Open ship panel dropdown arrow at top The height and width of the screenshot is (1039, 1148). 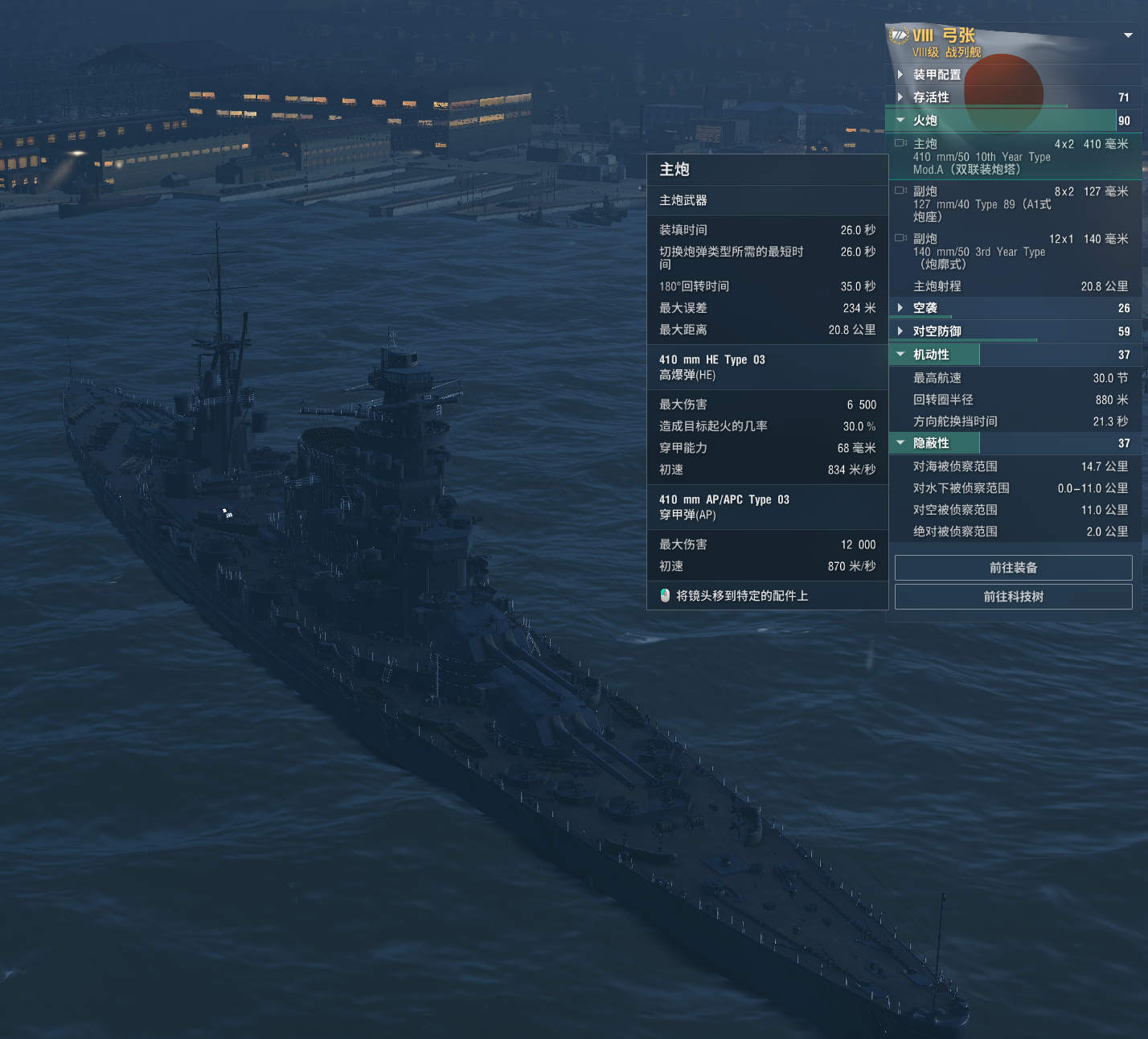coord(1128,35)
